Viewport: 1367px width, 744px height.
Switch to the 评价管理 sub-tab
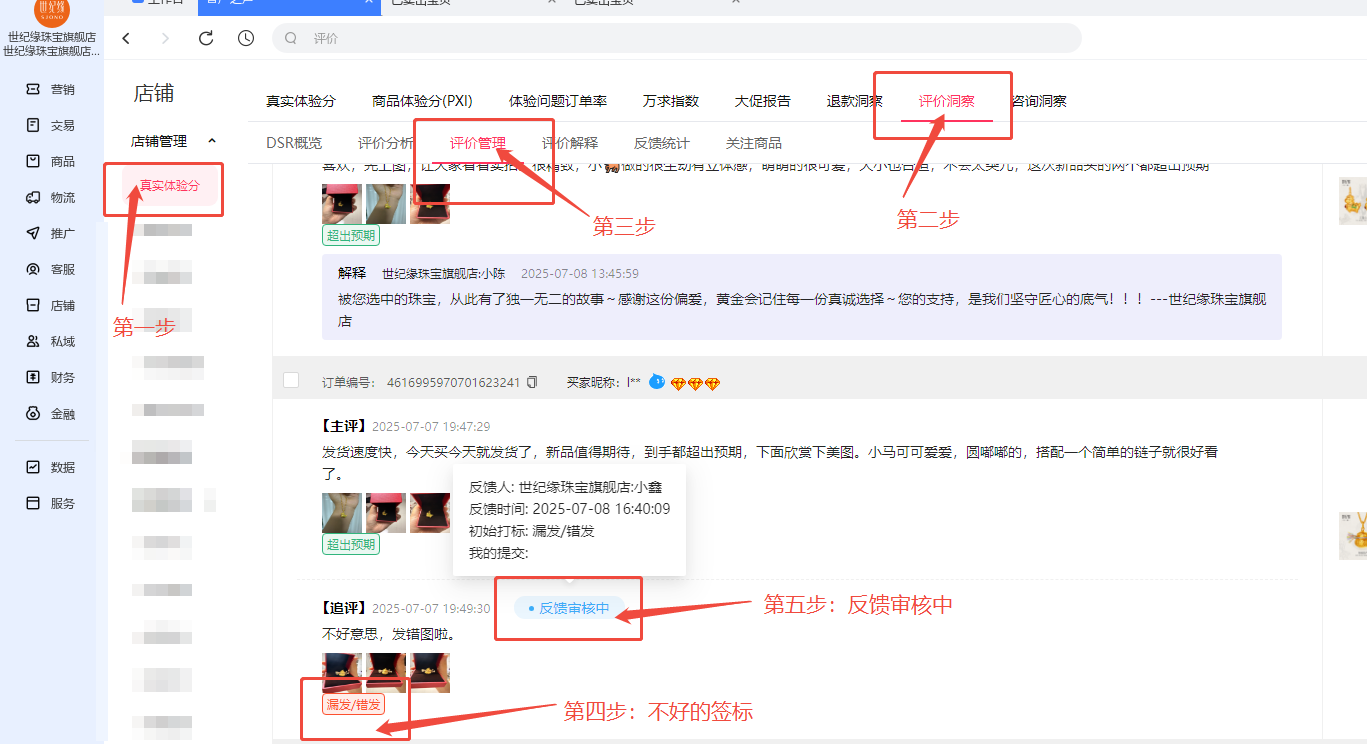[477, 143]
